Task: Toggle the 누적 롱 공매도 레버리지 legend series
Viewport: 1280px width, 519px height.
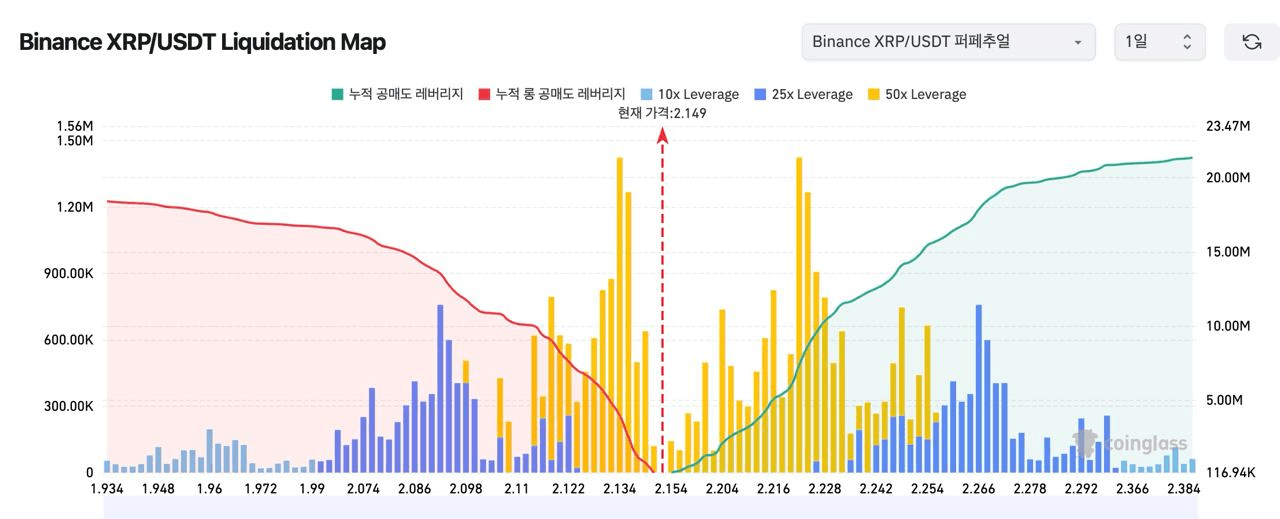Action: click(x=553, y=94)
